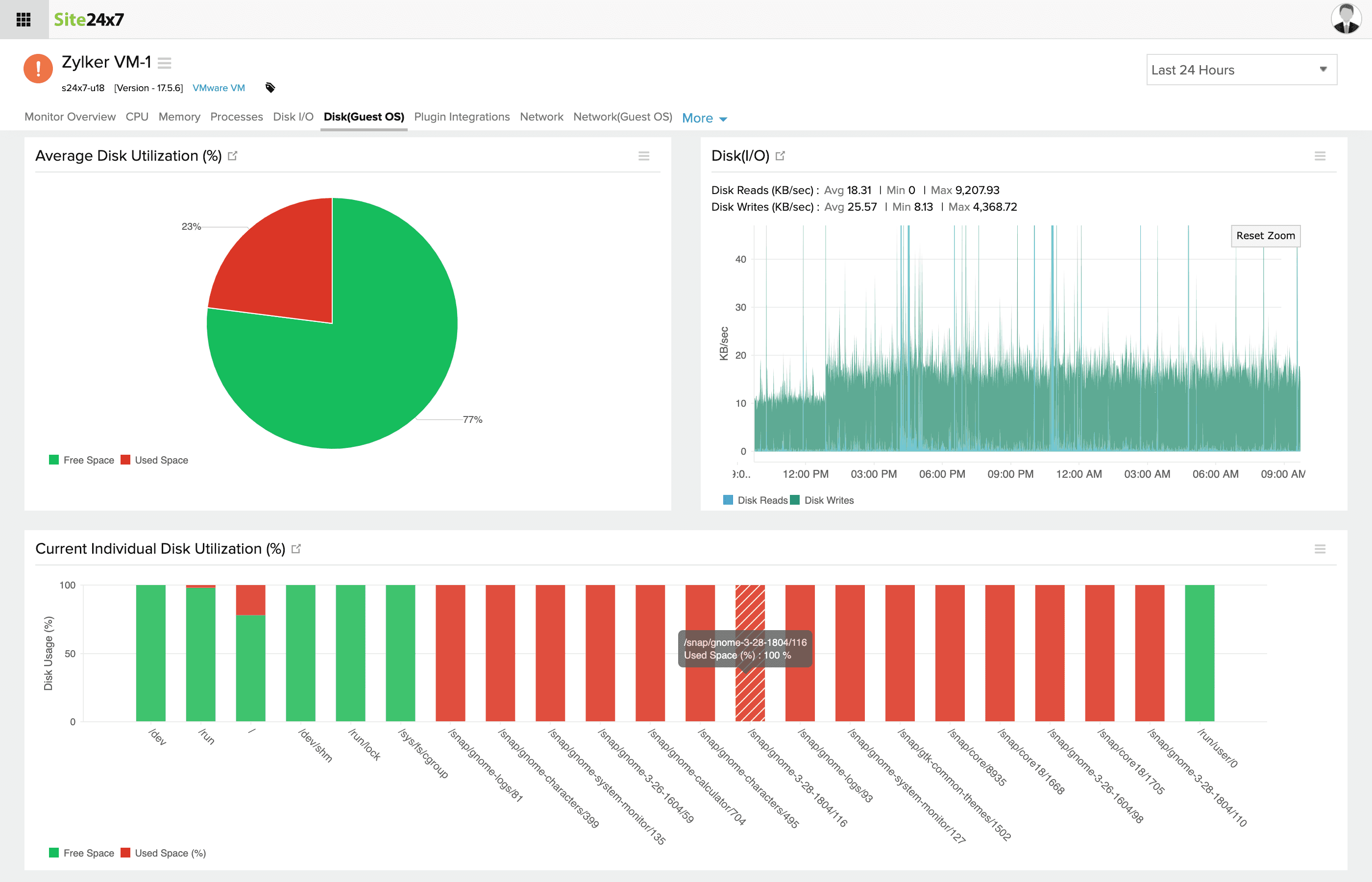Switch to the Network(Guest OS) tab
The image size is (1372, 882).
[x=623, y=116]
